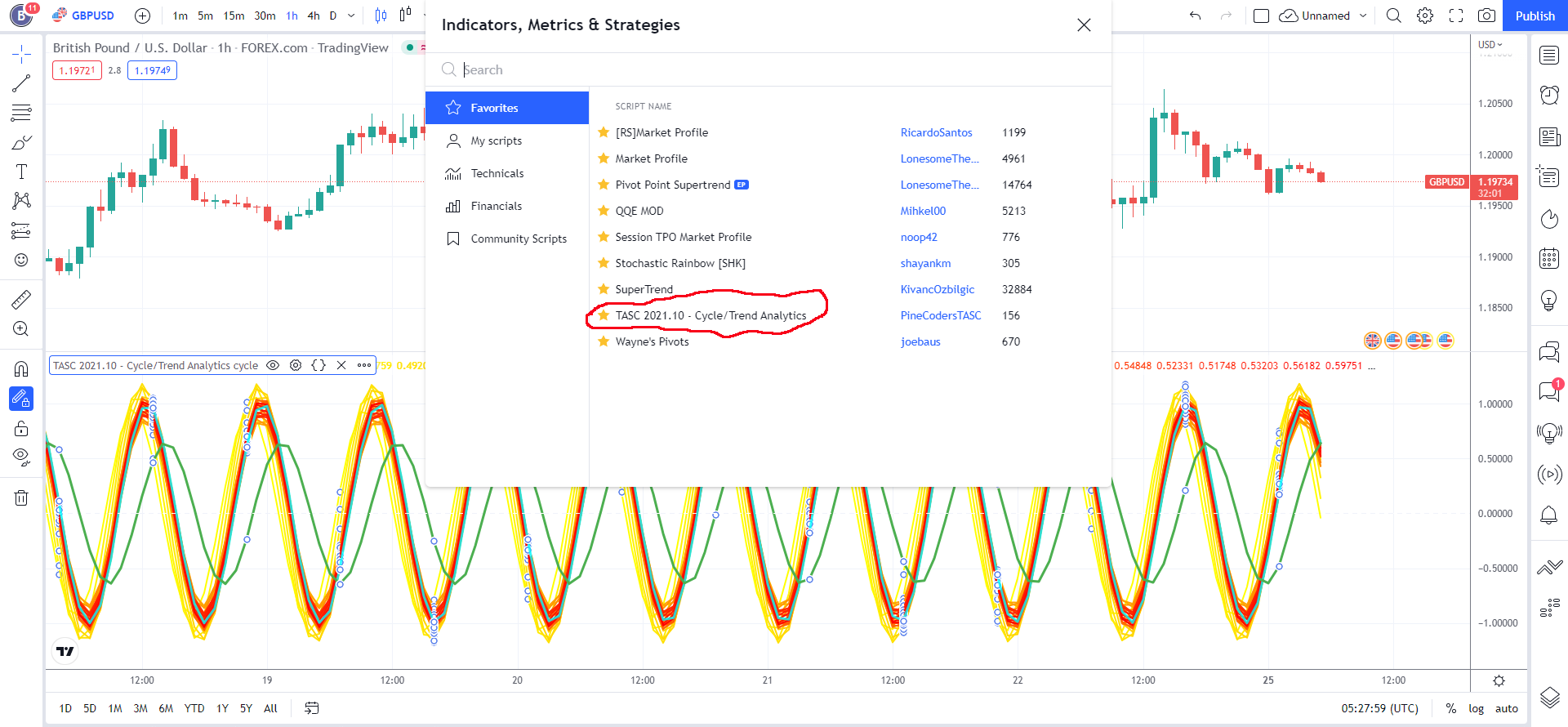Unfavorite the SuperTrend script star
The width and height of the screenshot is (1568, 727).
[x=604, y=289]
